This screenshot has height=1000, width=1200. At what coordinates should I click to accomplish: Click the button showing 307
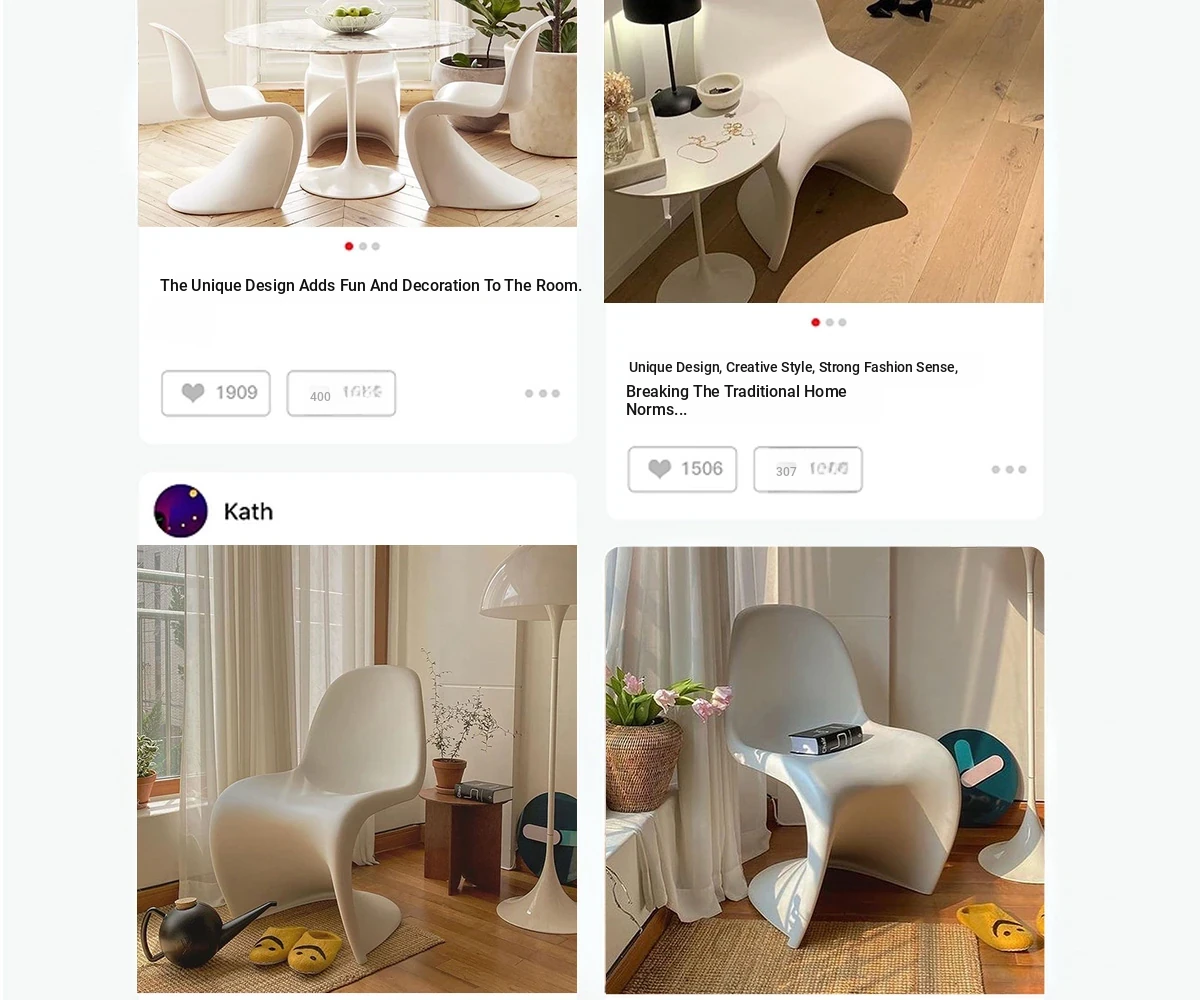click(808, 469)
